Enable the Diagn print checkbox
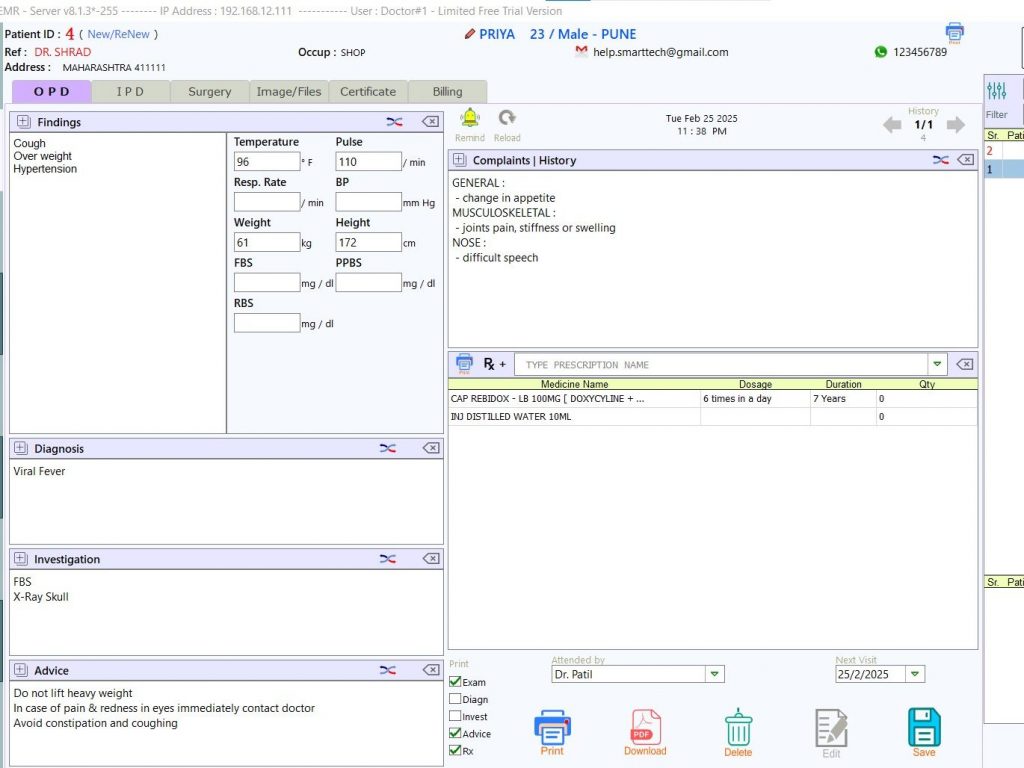Screen dimensions: 1024x768 point(456,699)
